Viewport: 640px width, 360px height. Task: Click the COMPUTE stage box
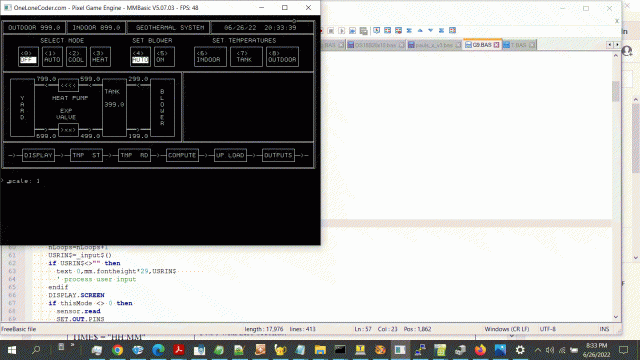pos(182,155)
